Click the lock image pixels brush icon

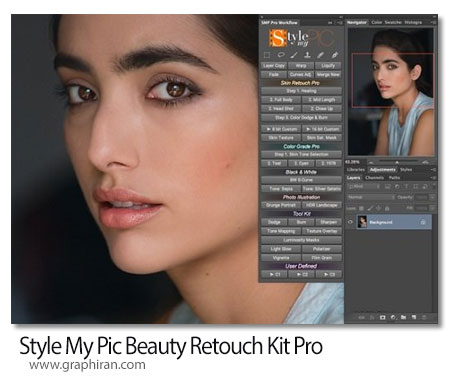370,208
